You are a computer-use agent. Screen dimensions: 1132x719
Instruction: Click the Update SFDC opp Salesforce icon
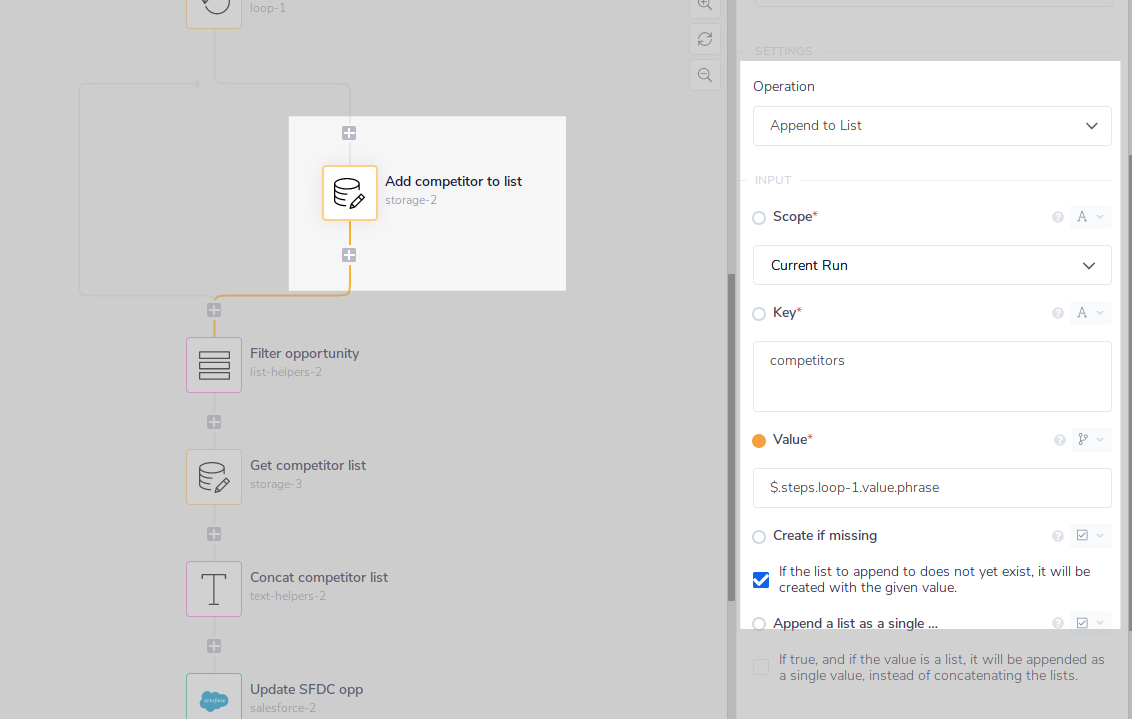[214, 697]
